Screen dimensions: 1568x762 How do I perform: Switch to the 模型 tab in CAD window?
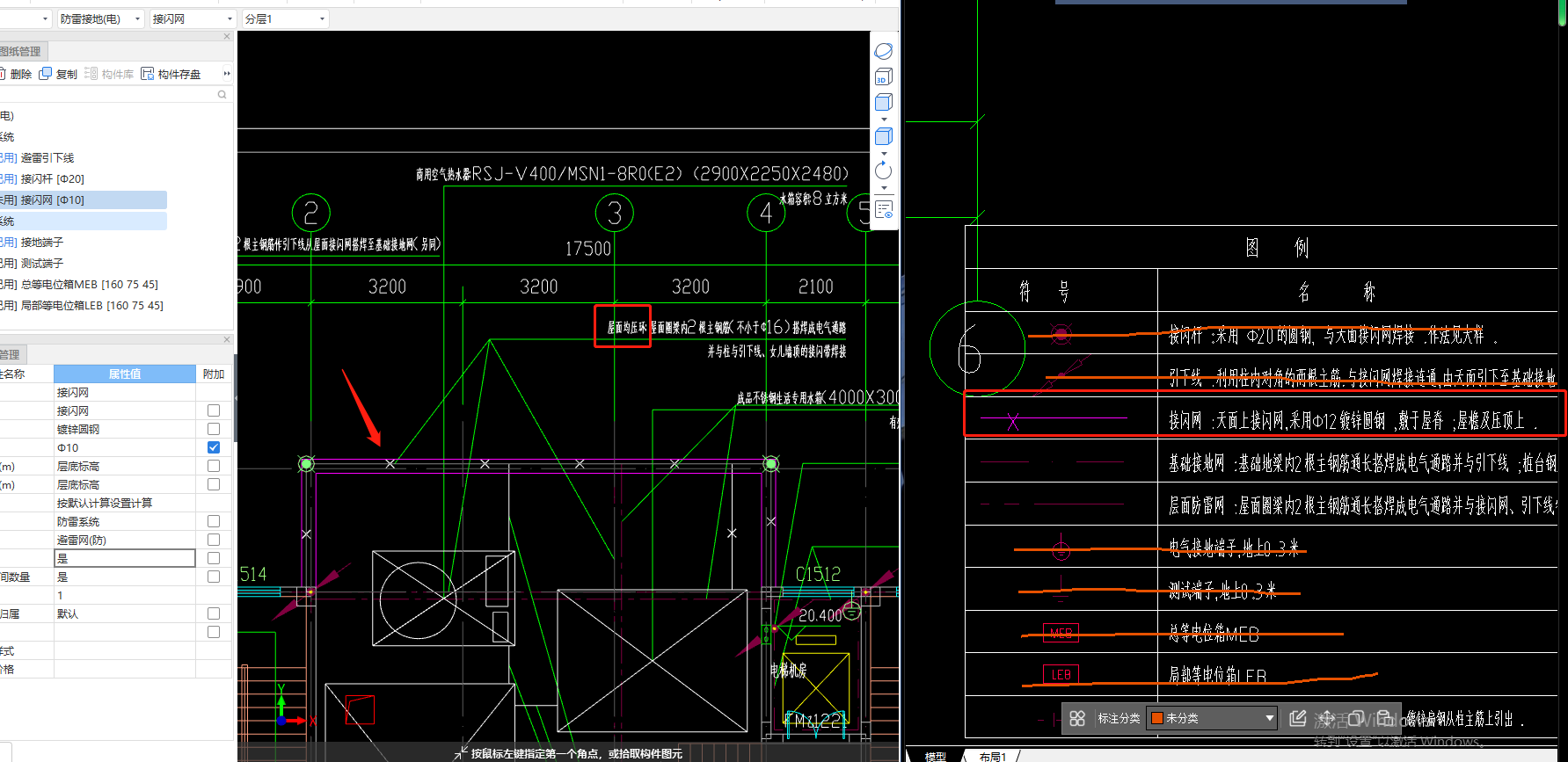click(936, 756)
